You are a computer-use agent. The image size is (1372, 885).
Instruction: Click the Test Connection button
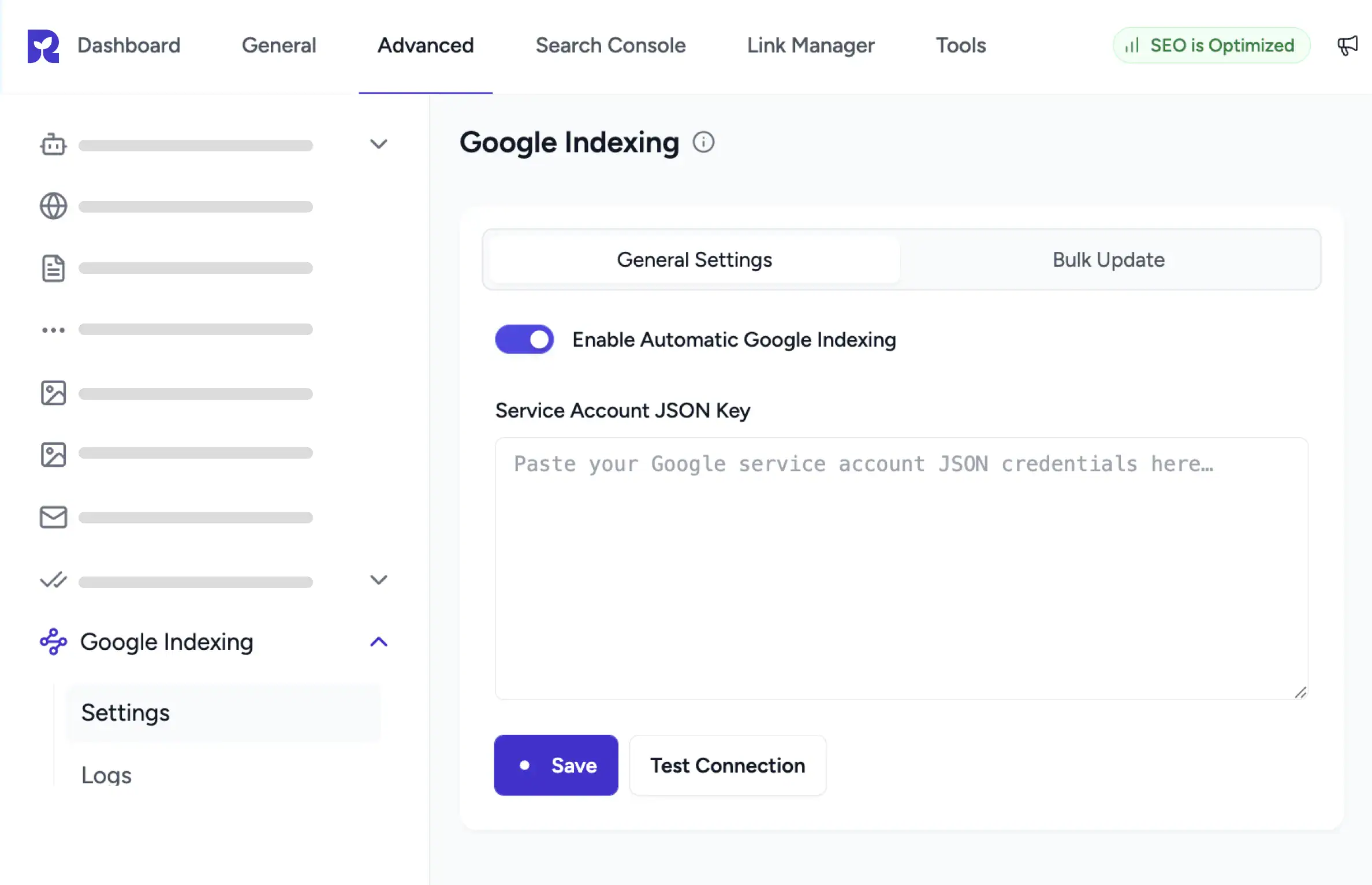pos(728,765)
